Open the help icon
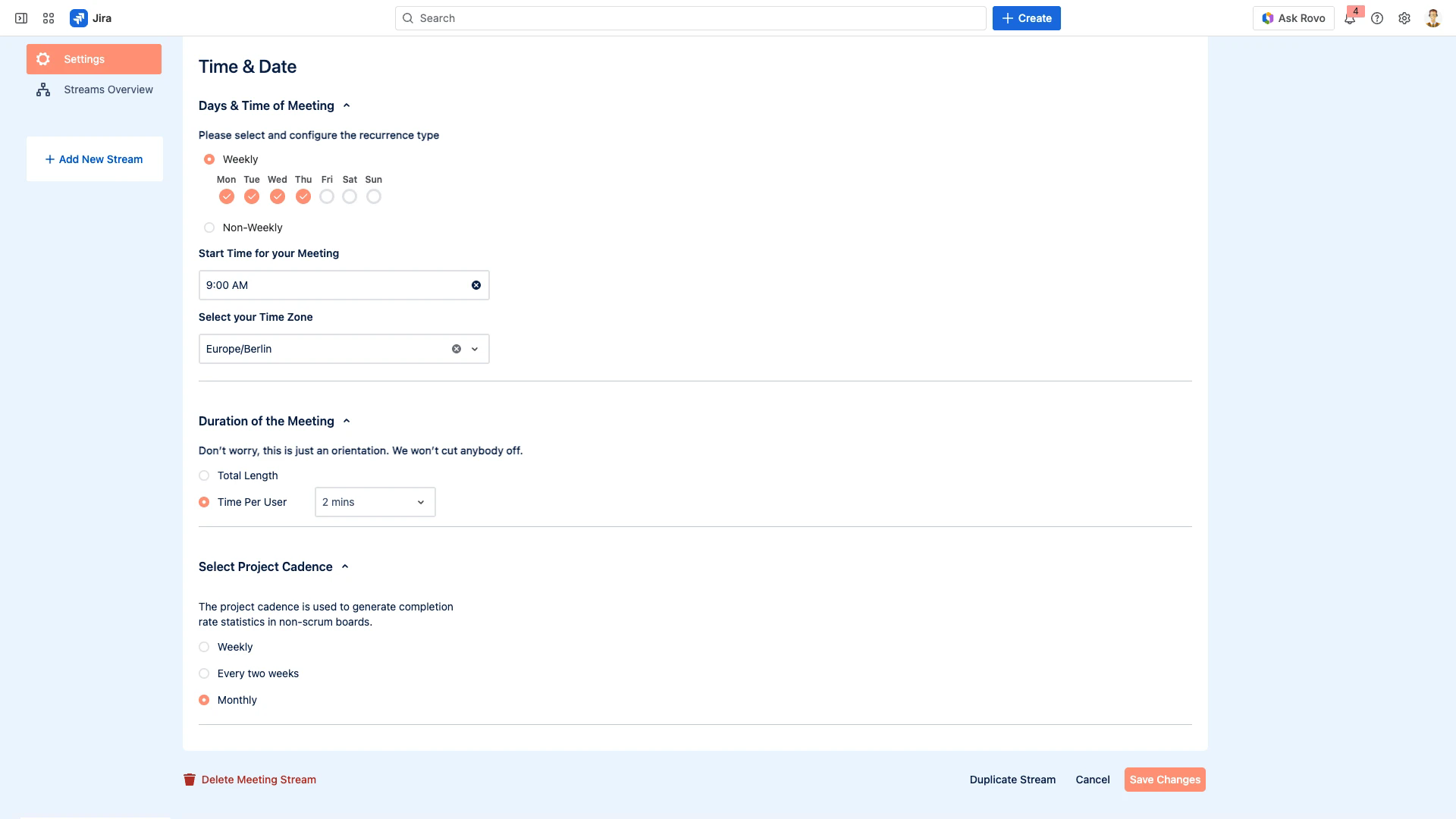The height and width of the screenshot is (819, 1456). click(x=1378, y=17)
